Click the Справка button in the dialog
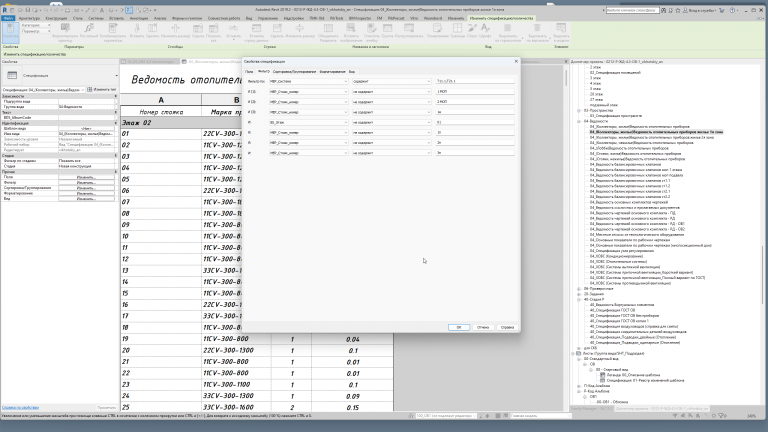This screenshot has width=768, height=432. point(507,327)
